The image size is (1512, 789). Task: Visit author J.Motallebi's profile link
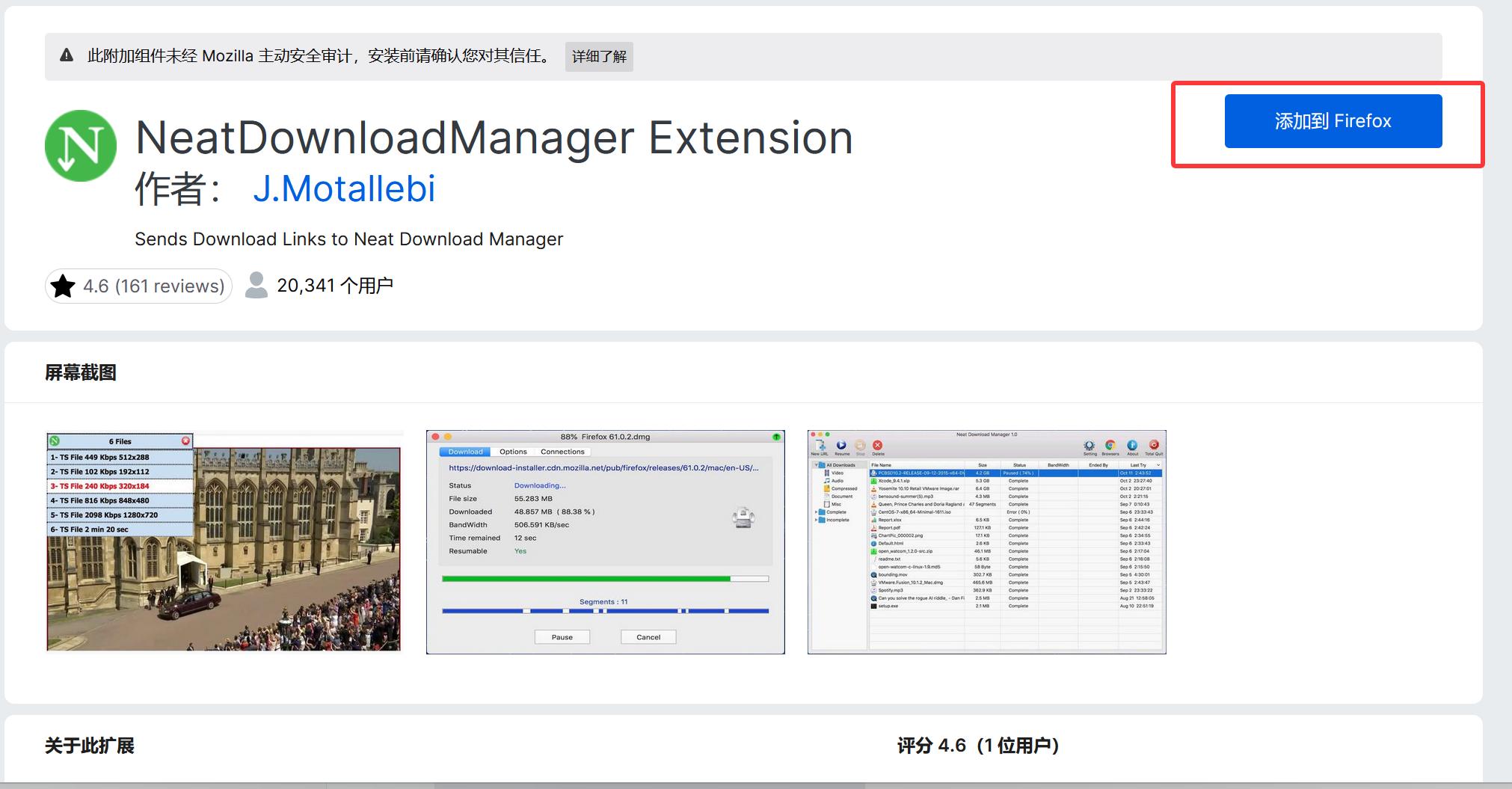344,188
